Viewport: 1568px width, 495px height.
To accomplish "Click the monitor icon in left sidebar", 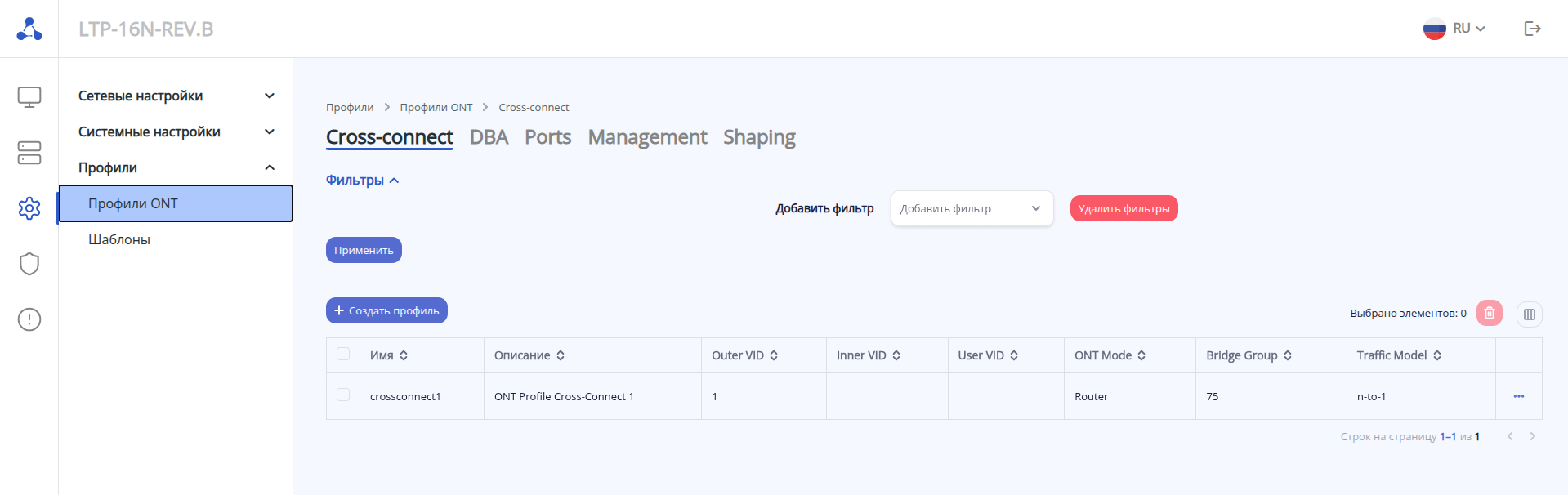I will [x=29, y=97].
